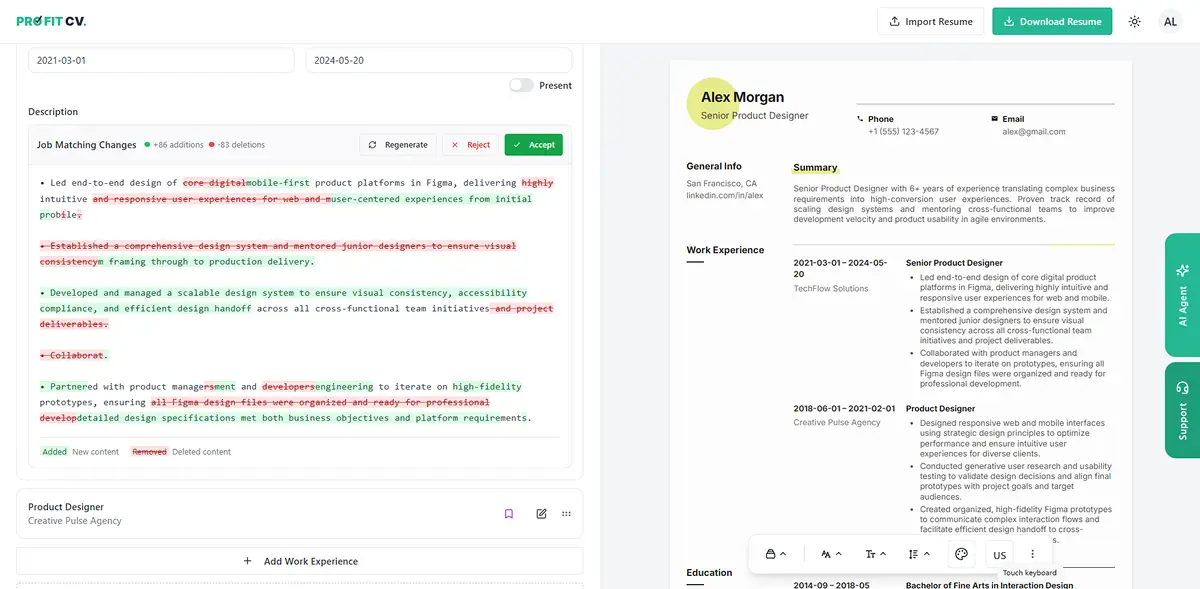
Task: Edit the start date field 2021-03-01
Action: tap(161, 60)
